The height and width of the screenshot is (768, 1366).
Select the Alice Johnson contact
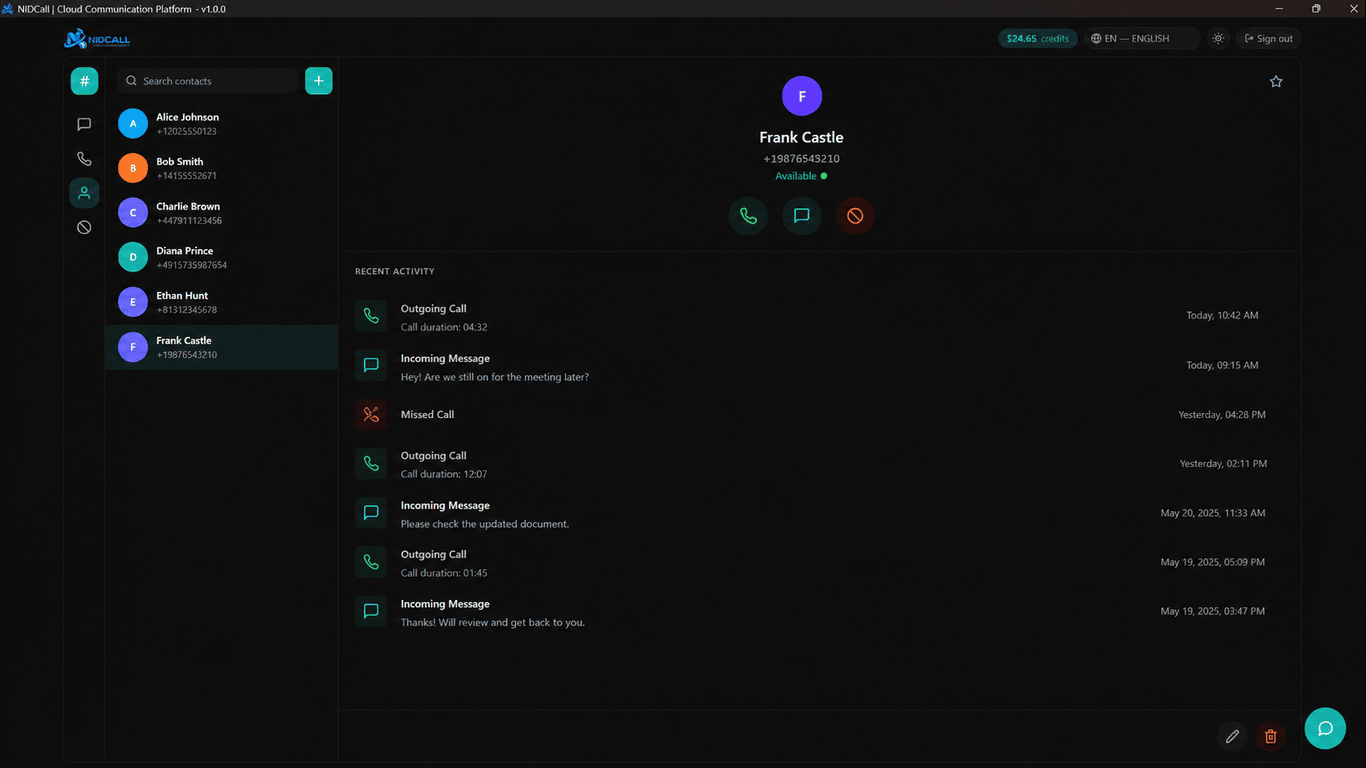coord(221,124)
